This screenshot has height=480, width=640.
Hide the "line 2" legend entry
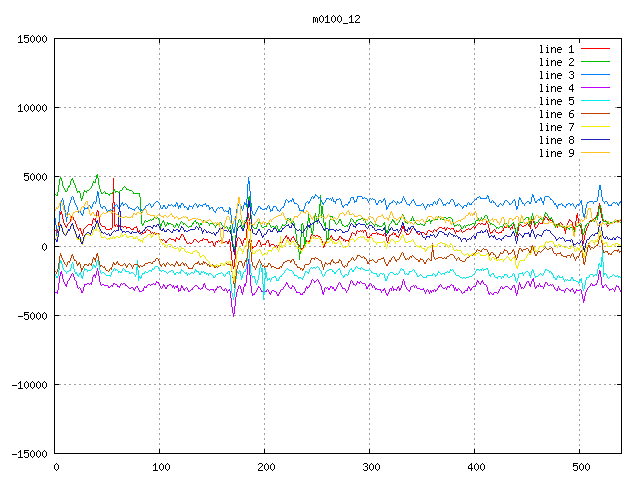coord(556,62)
